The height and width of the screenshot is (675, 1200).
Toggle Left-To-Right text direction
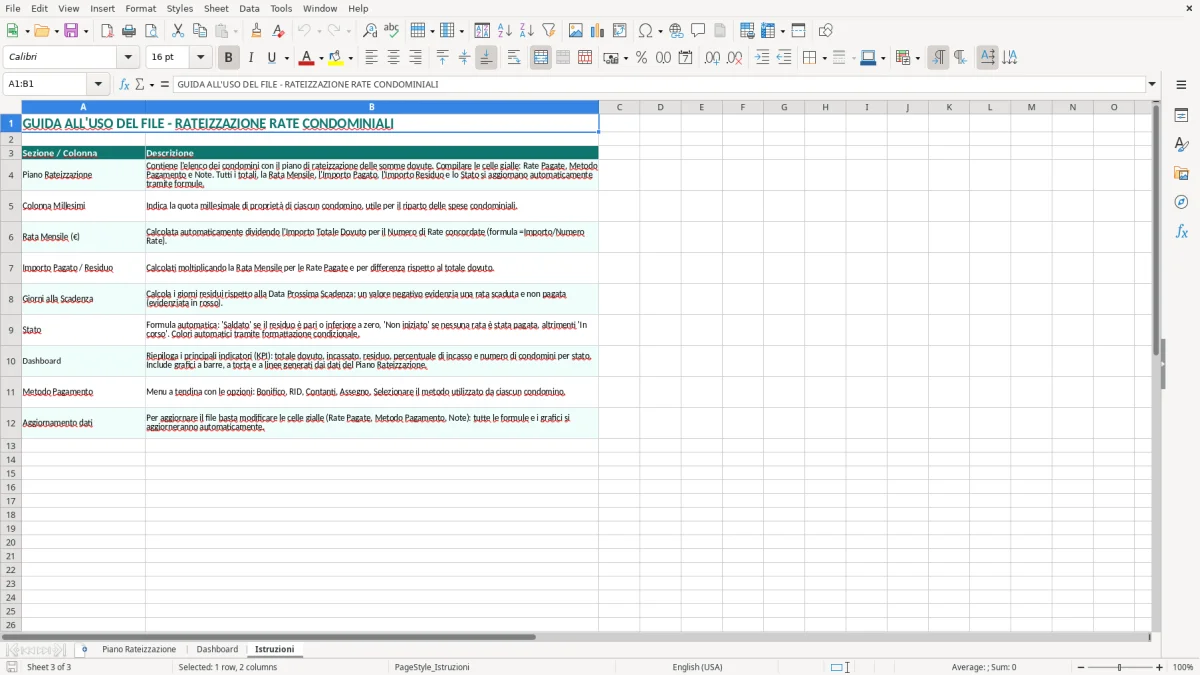tap(938, 58)
